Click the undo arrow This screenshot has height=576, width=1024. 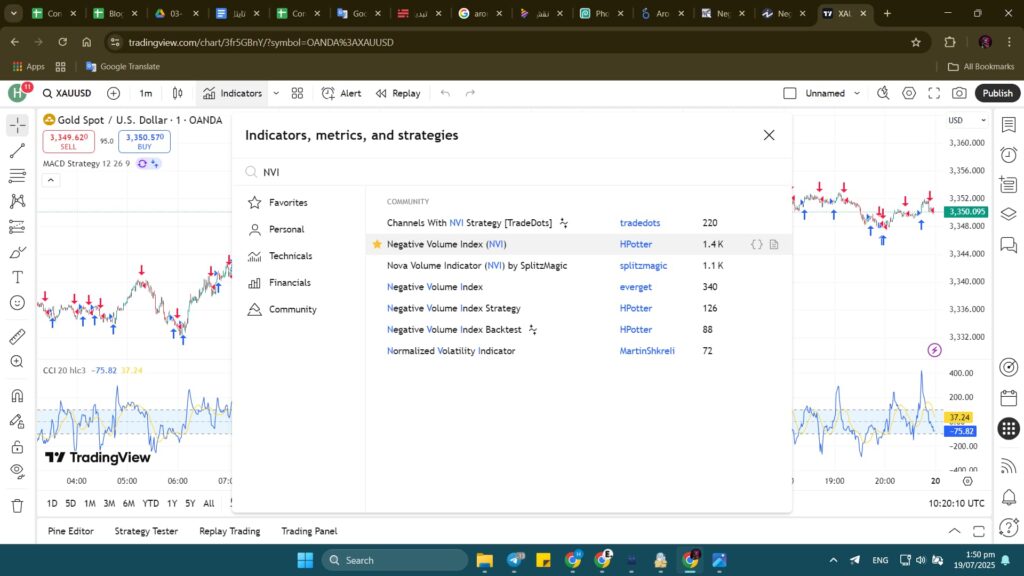tap(445, 93)
